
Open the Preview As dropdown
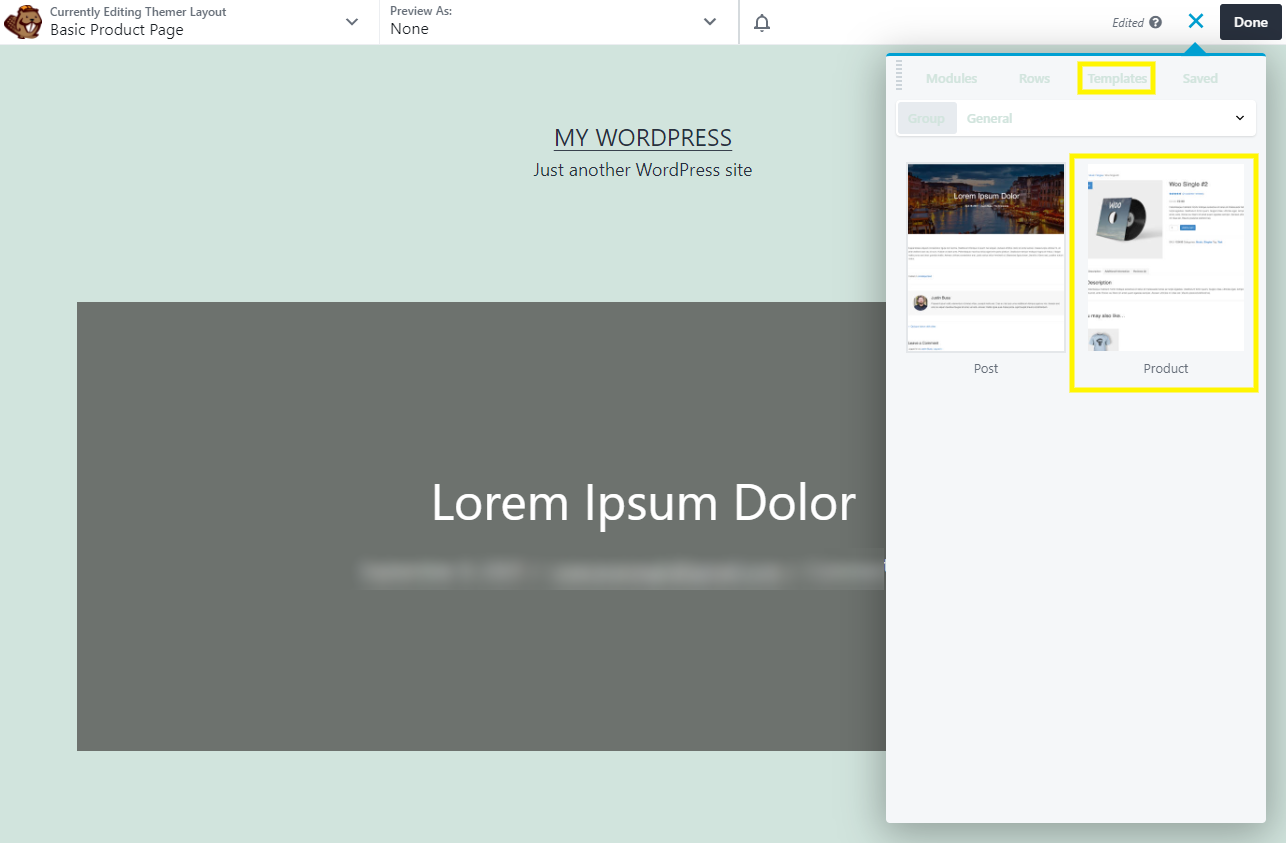tap(710, 21)
